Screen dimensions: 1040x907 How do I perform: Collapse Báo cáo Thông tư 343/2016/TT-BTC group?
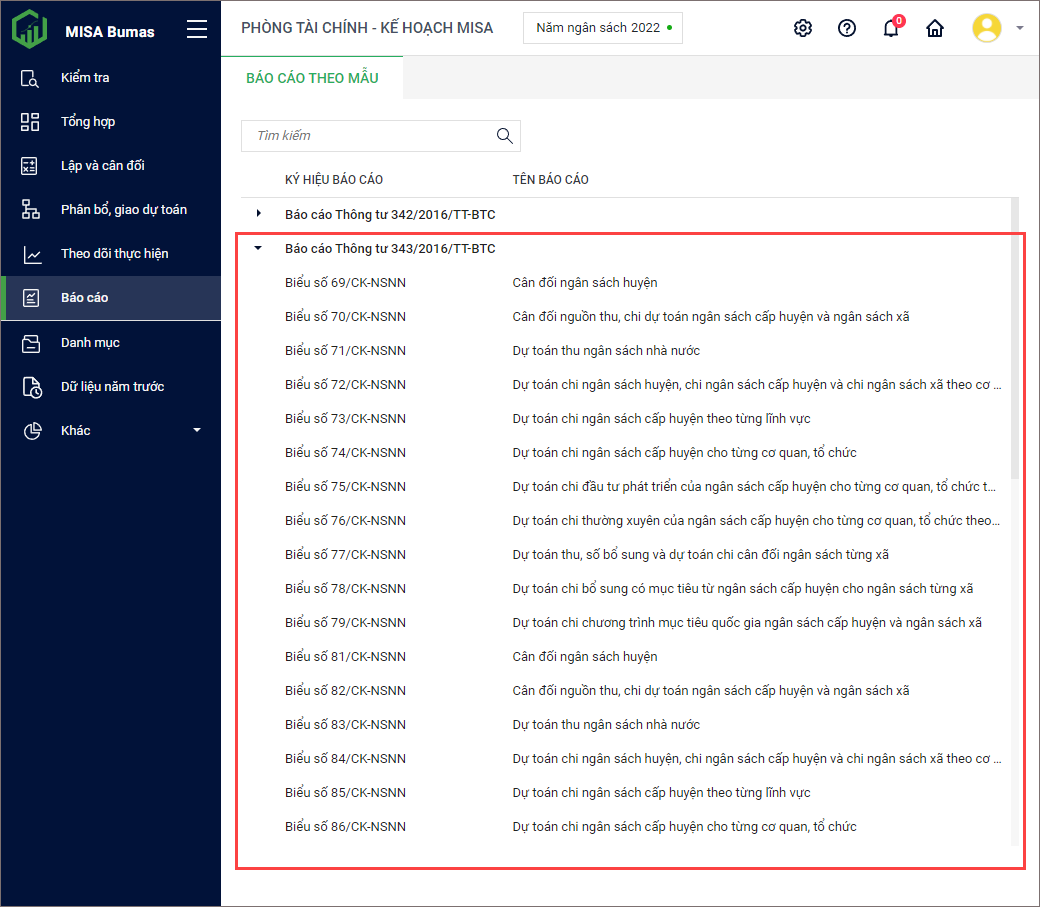(x=259, y=248)
